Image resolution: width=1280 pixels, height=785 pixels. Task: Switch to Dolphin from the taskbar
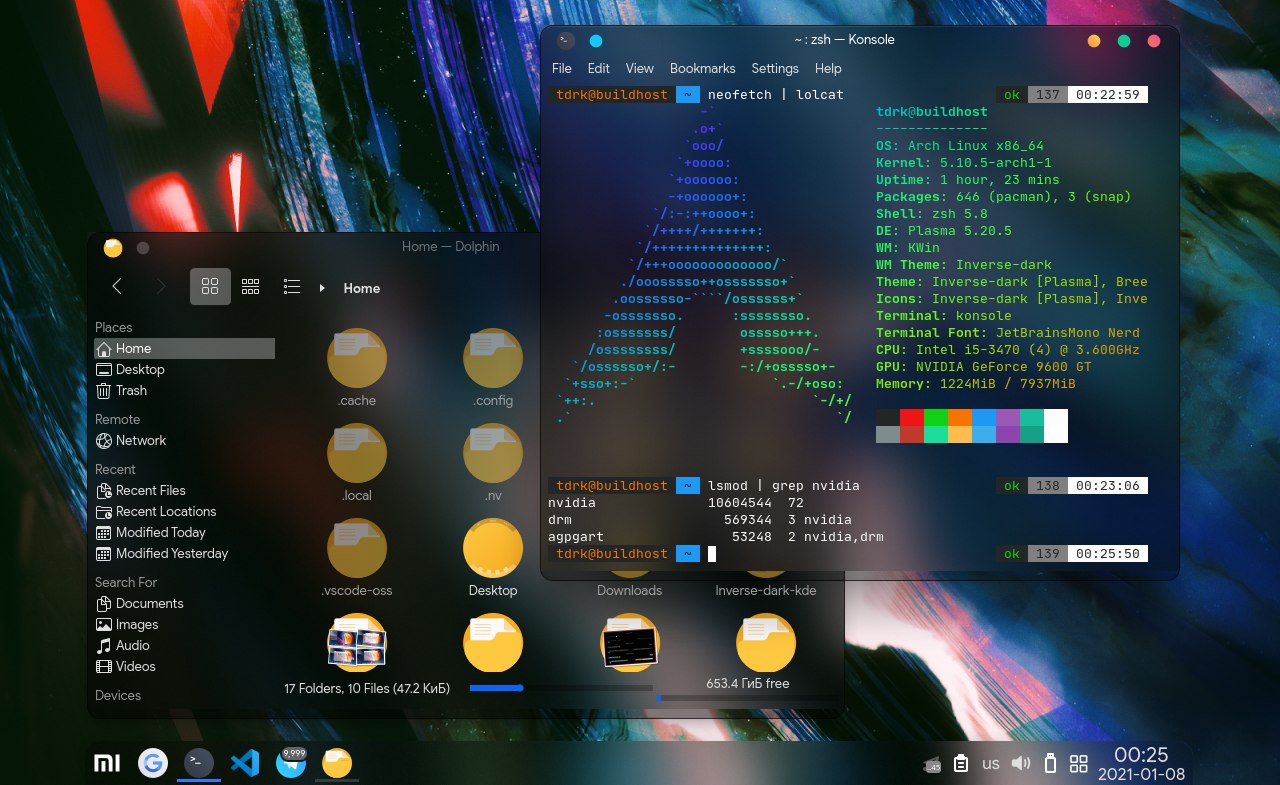337,764
